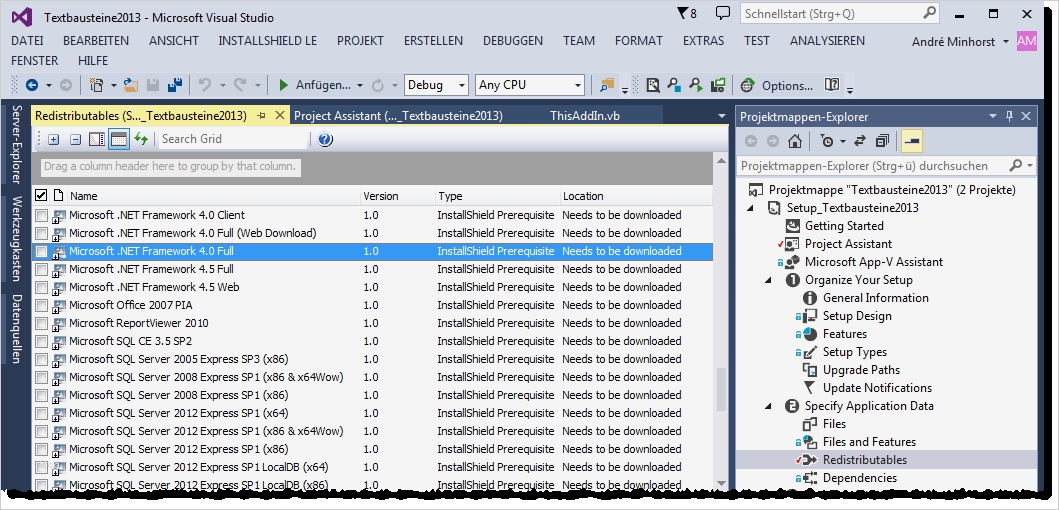Image resolution: width=1059 pixels, height=510 pixels.
Task: Click the expand-all plus icon in grid toolbar
Action: click(x=54, y=139)
